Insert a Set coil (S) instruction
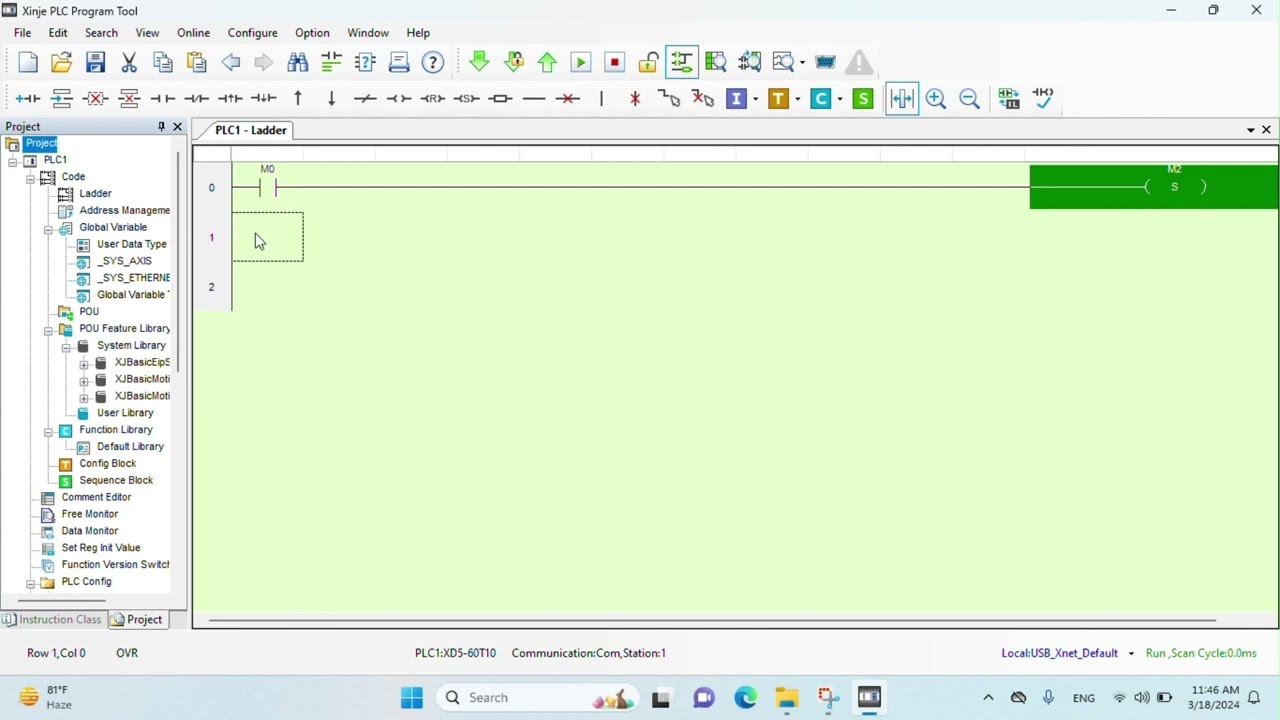This screenshot has width=1280, height=720. pyautogui.click(x=467, y=98)
